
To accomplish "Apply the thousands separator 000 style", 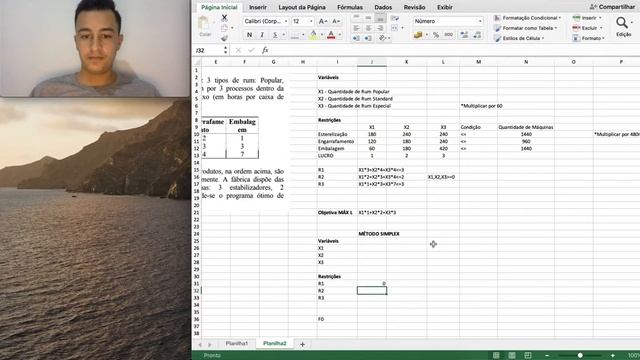I will point(449,35).
